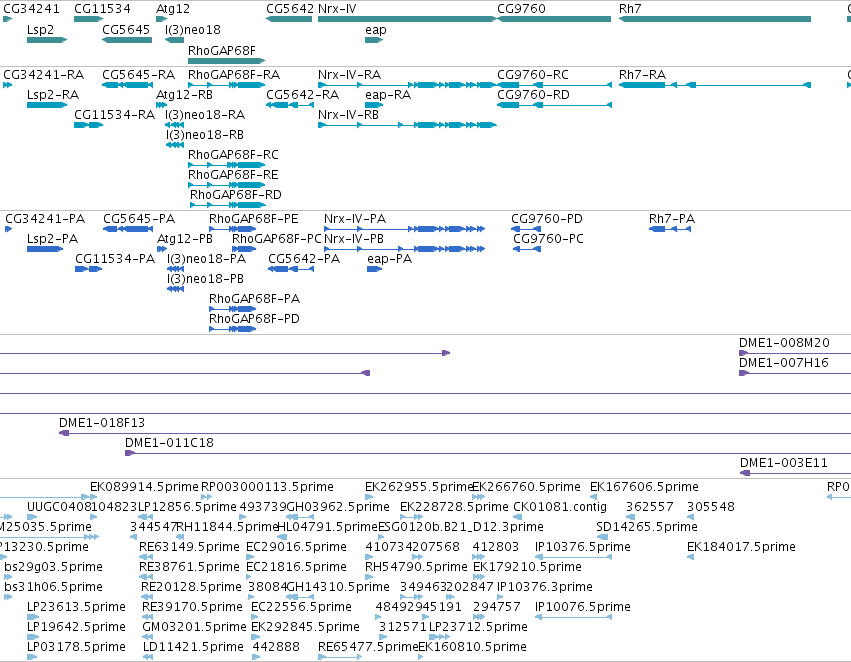Click the CG34241 gene label
851x662 pixels.
31,9
